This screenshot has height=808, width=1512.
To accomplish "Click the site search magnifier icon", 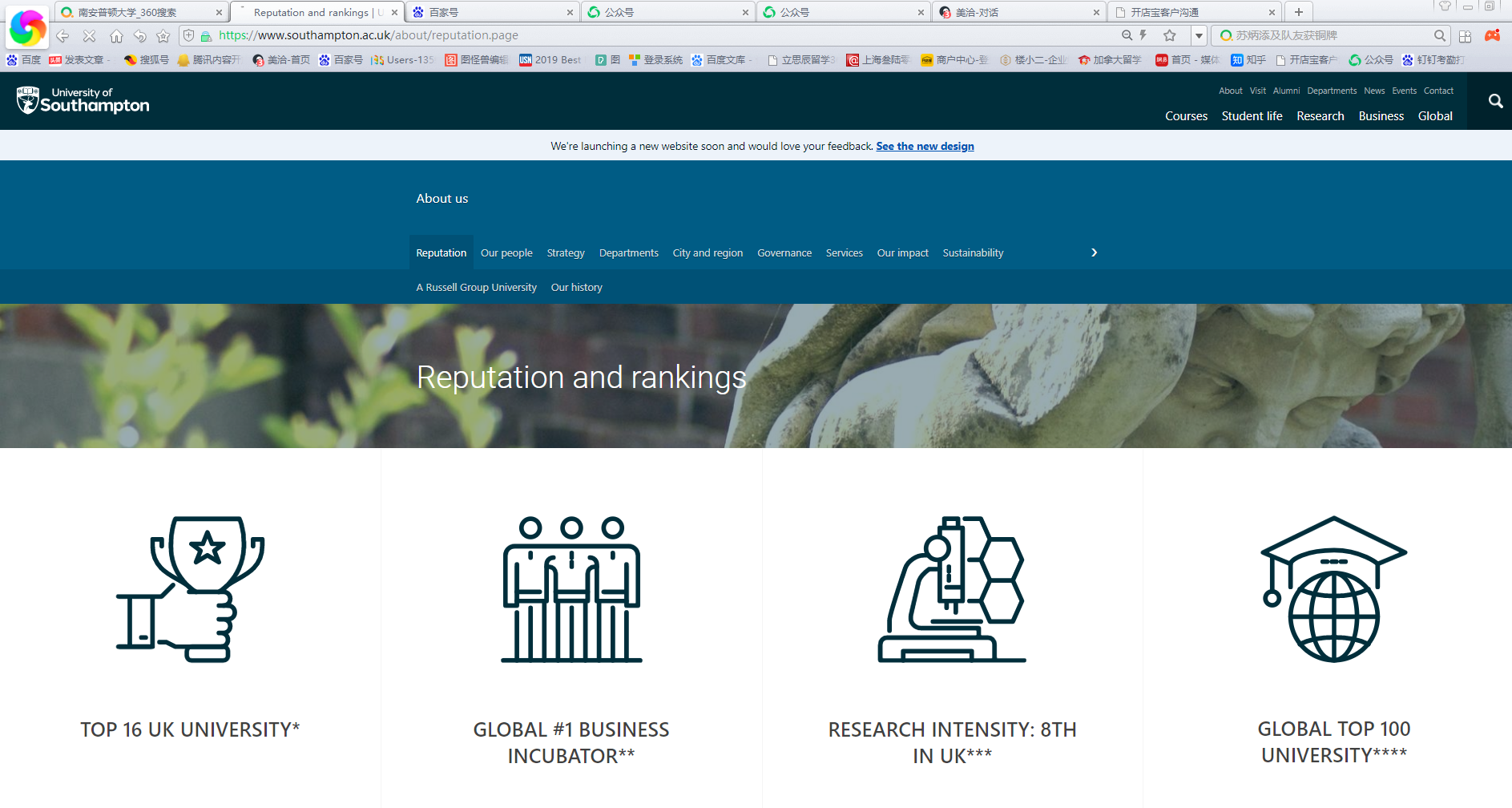I will click(x=1495, y=101).
